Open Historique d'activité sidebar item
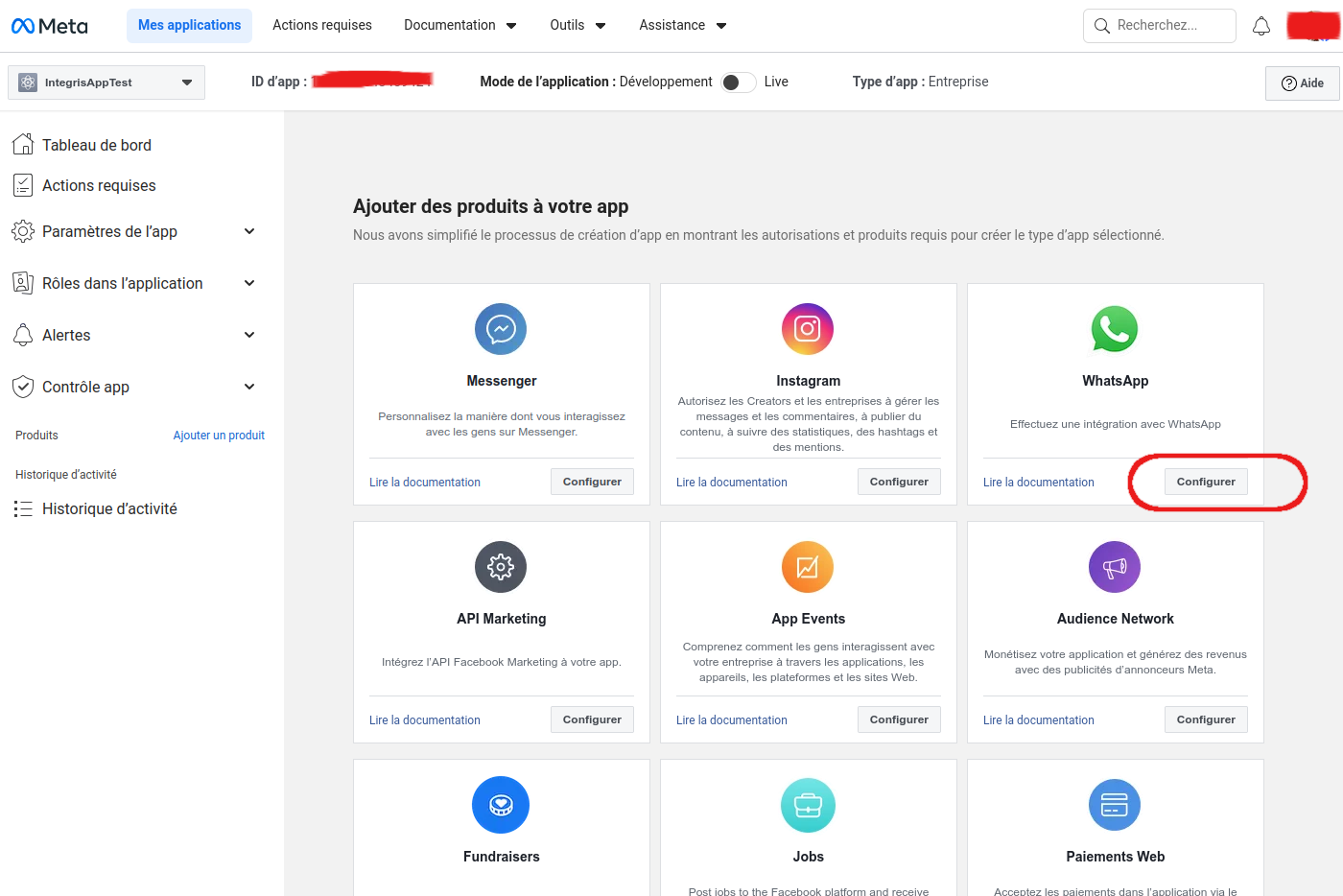Screen dimensions: 1343x896 pyautogui.click(x=109, y=508)
